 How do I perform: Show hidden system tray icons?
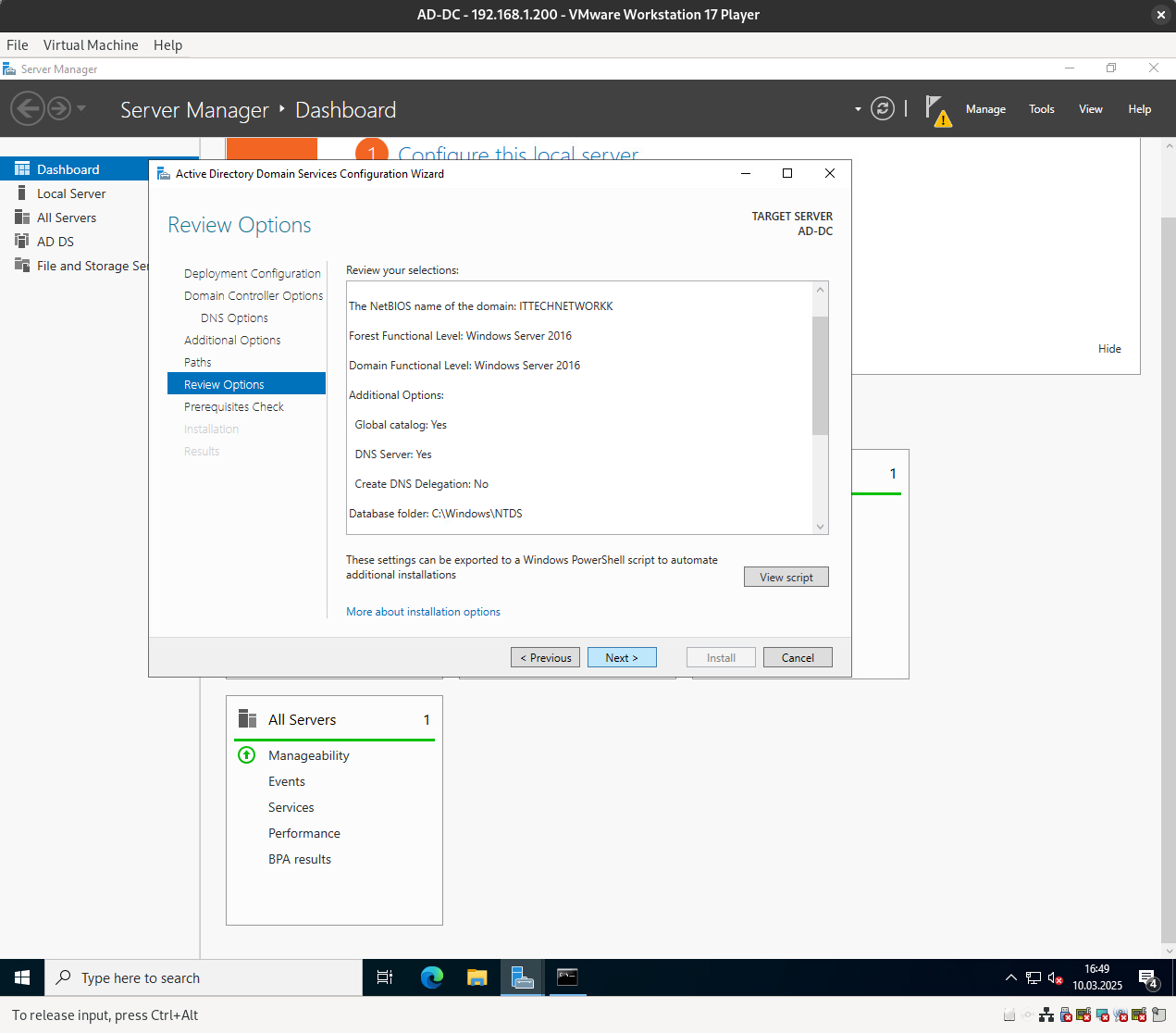pos(1010,977)
